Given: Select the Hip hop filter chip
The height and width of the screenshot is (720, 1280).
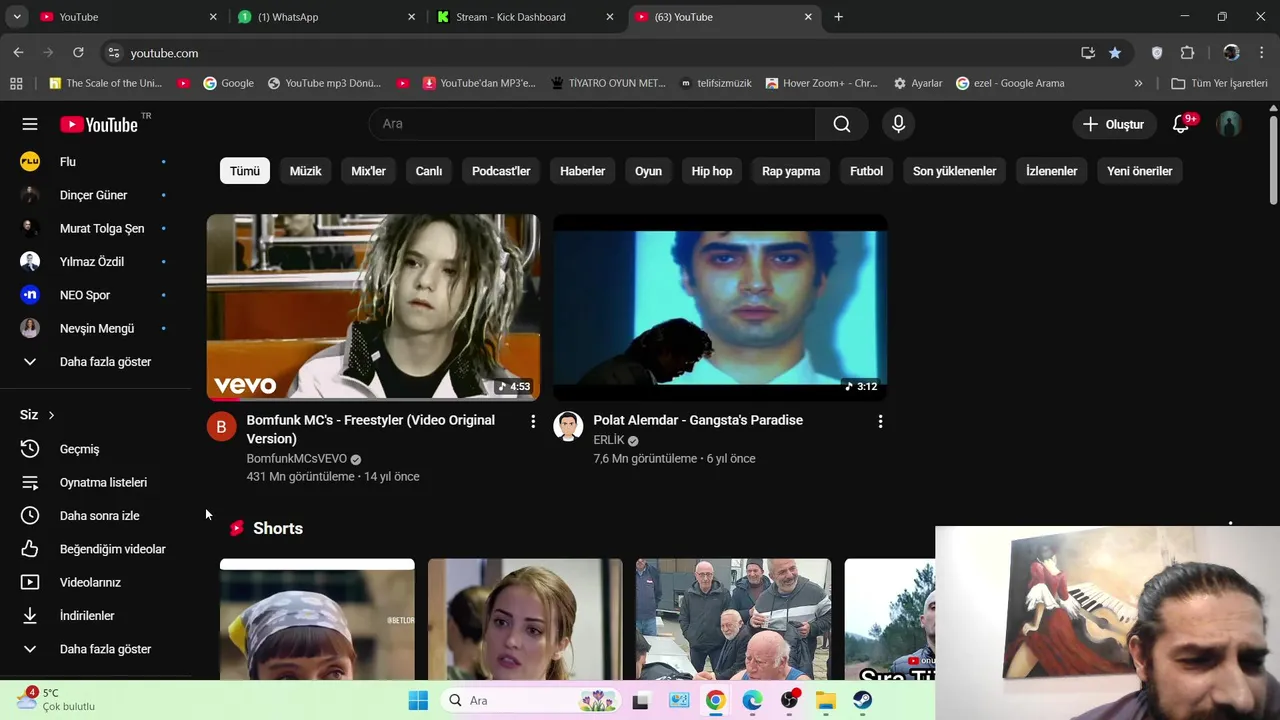Looking at the screenshot, I should (712, 171).
